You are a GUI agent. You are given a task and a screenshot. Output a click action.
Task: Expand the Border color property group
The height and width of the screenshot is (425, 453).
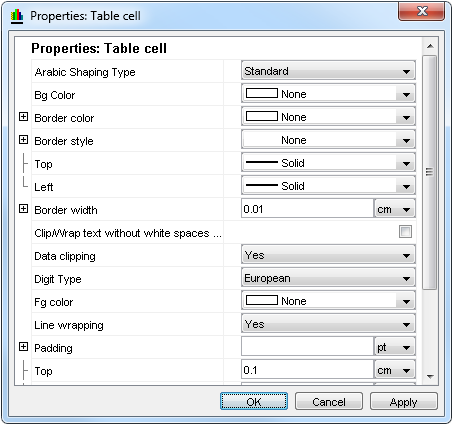point(23,117)
